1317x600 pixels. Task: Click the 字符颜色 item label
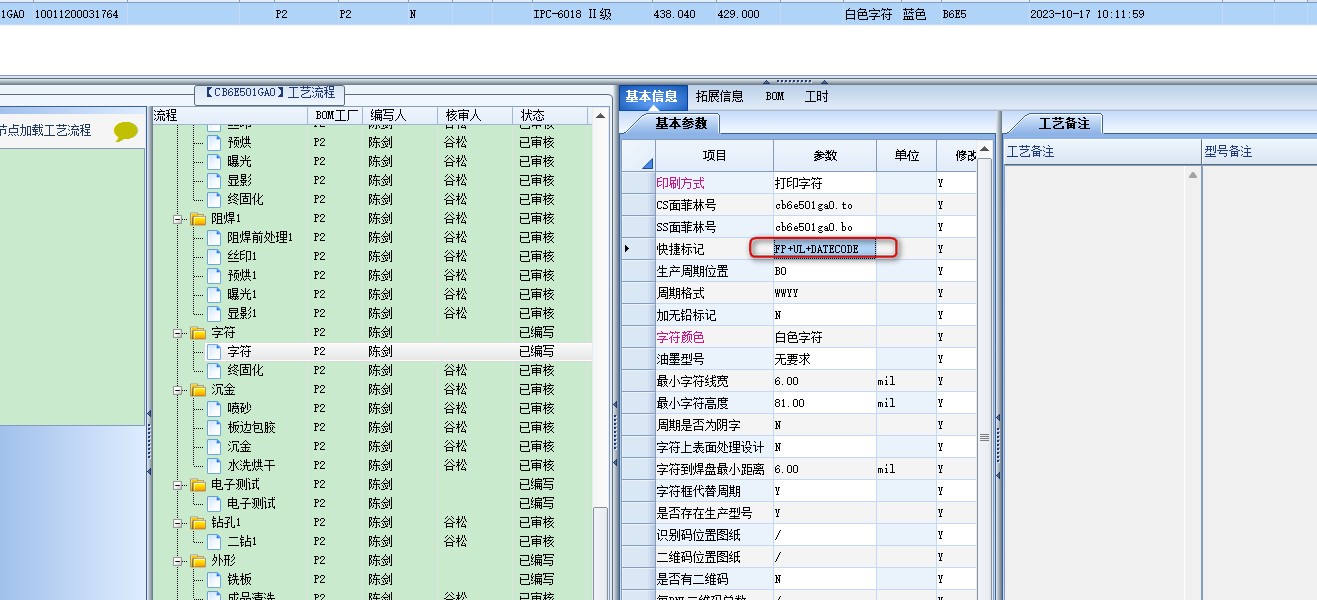click(680, 337)
